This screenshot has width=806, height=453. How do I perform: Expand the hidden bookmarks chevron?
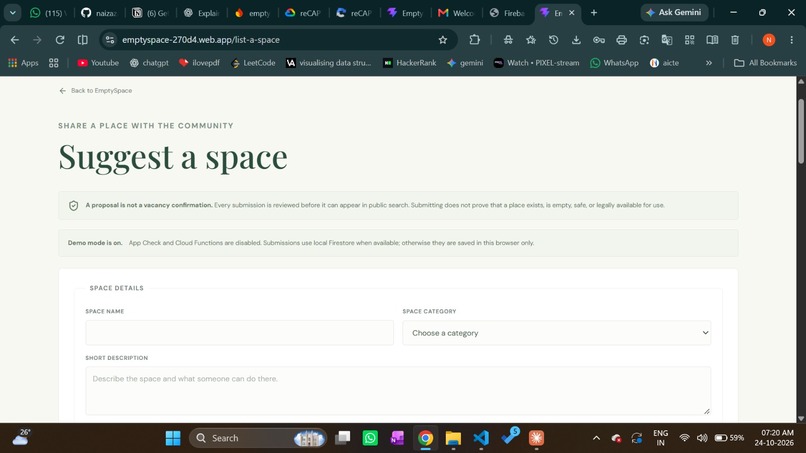tap(709, 63)
